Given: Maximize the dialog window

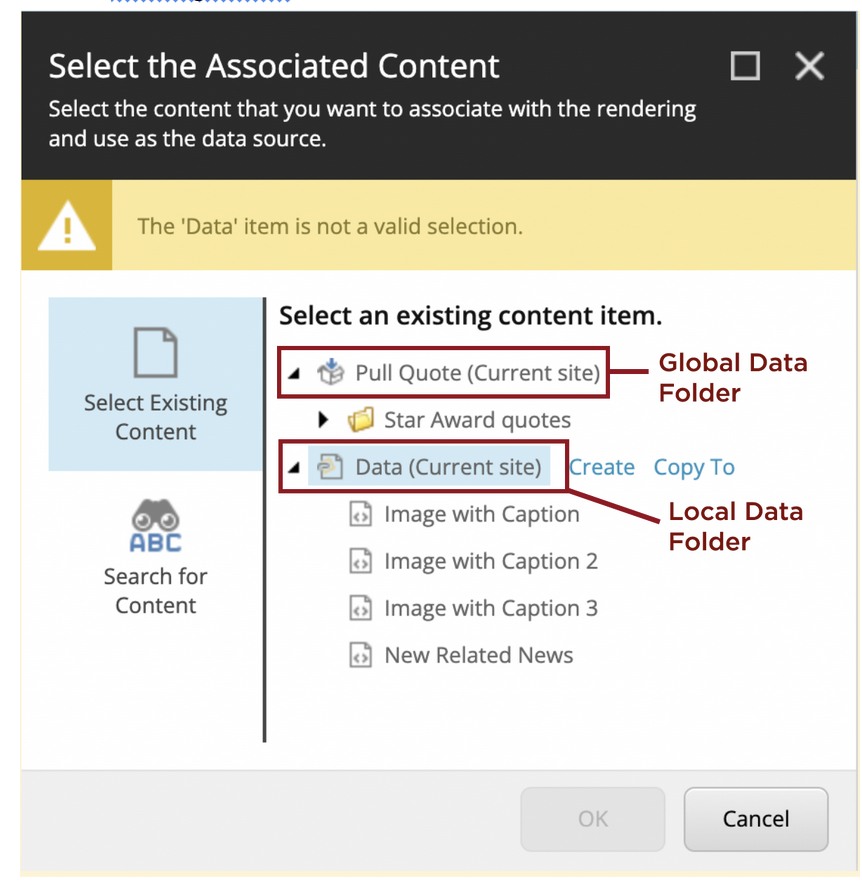Looking at the screenshot, I should click(744, 66).
